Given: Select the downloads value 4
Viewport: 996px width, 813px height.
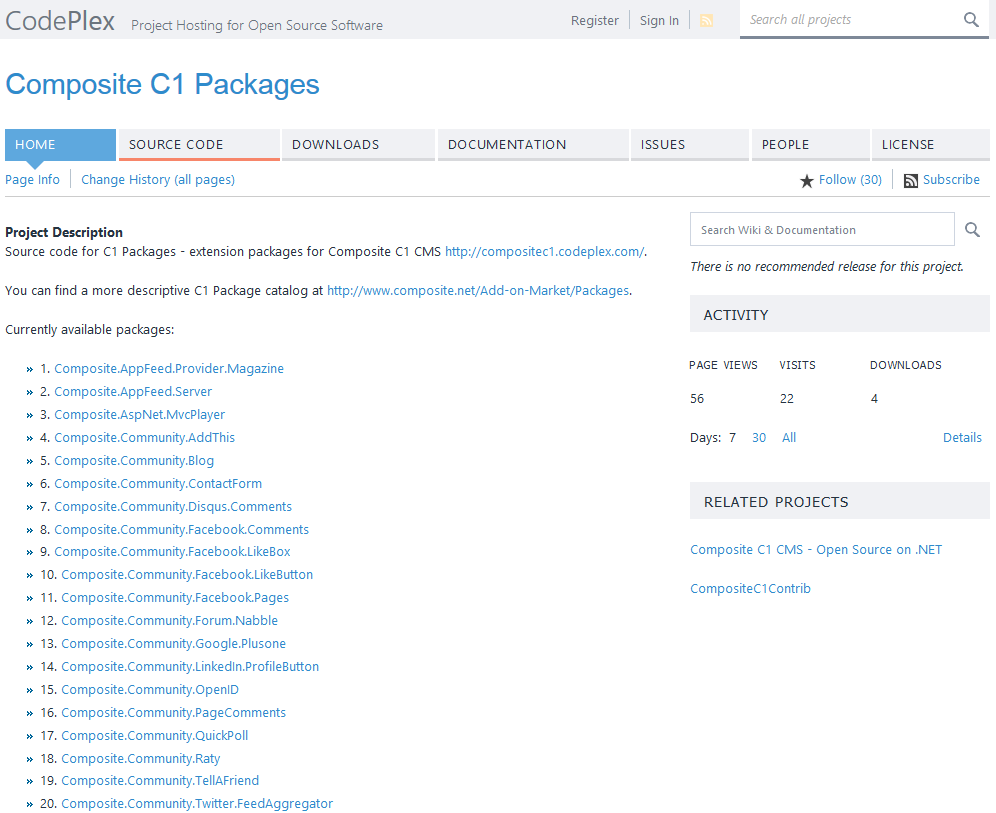Looking at the screenshot, I should click(x=874, y=399).
